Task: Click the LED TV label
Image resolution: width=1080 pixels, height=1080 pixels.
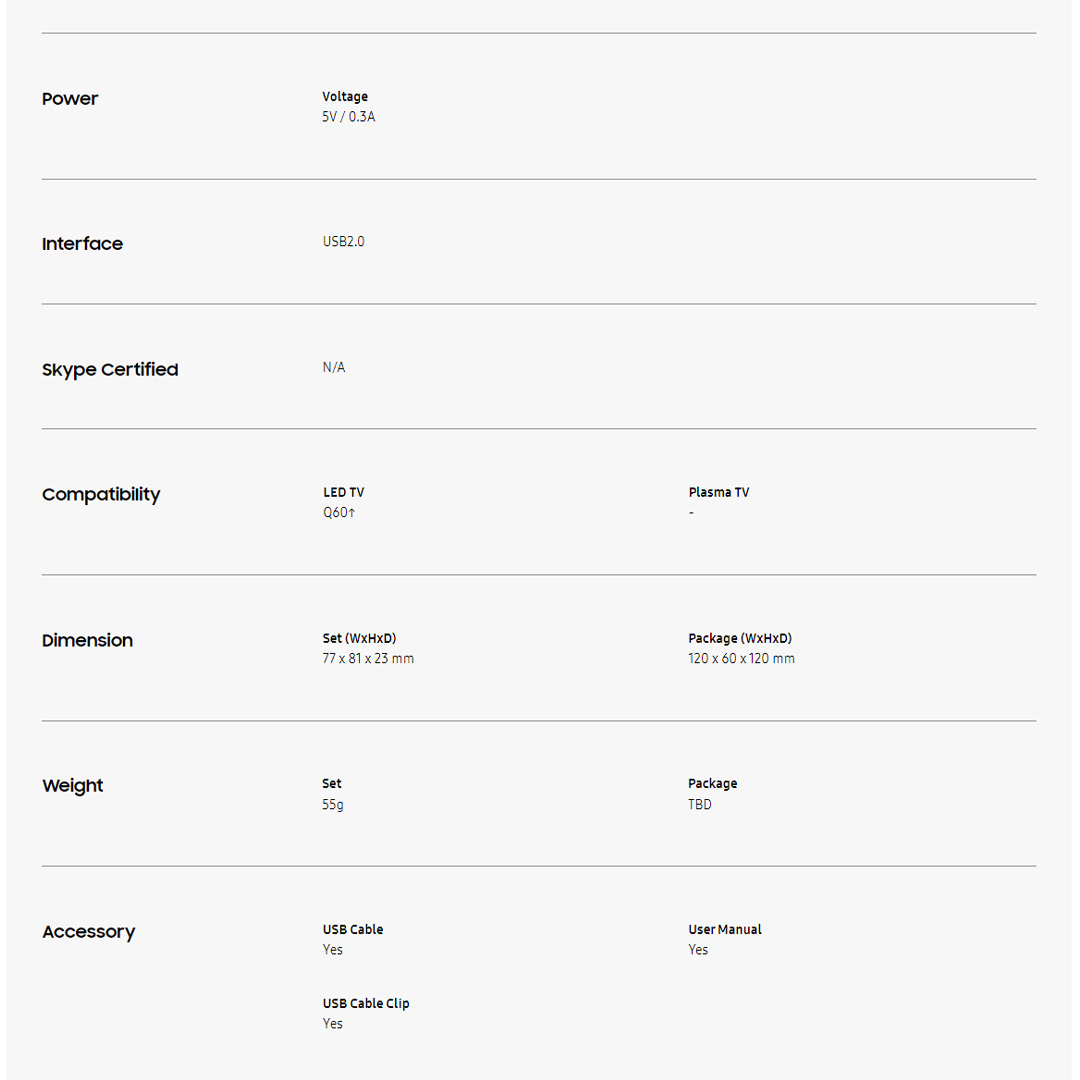Action: coord(343,493)
